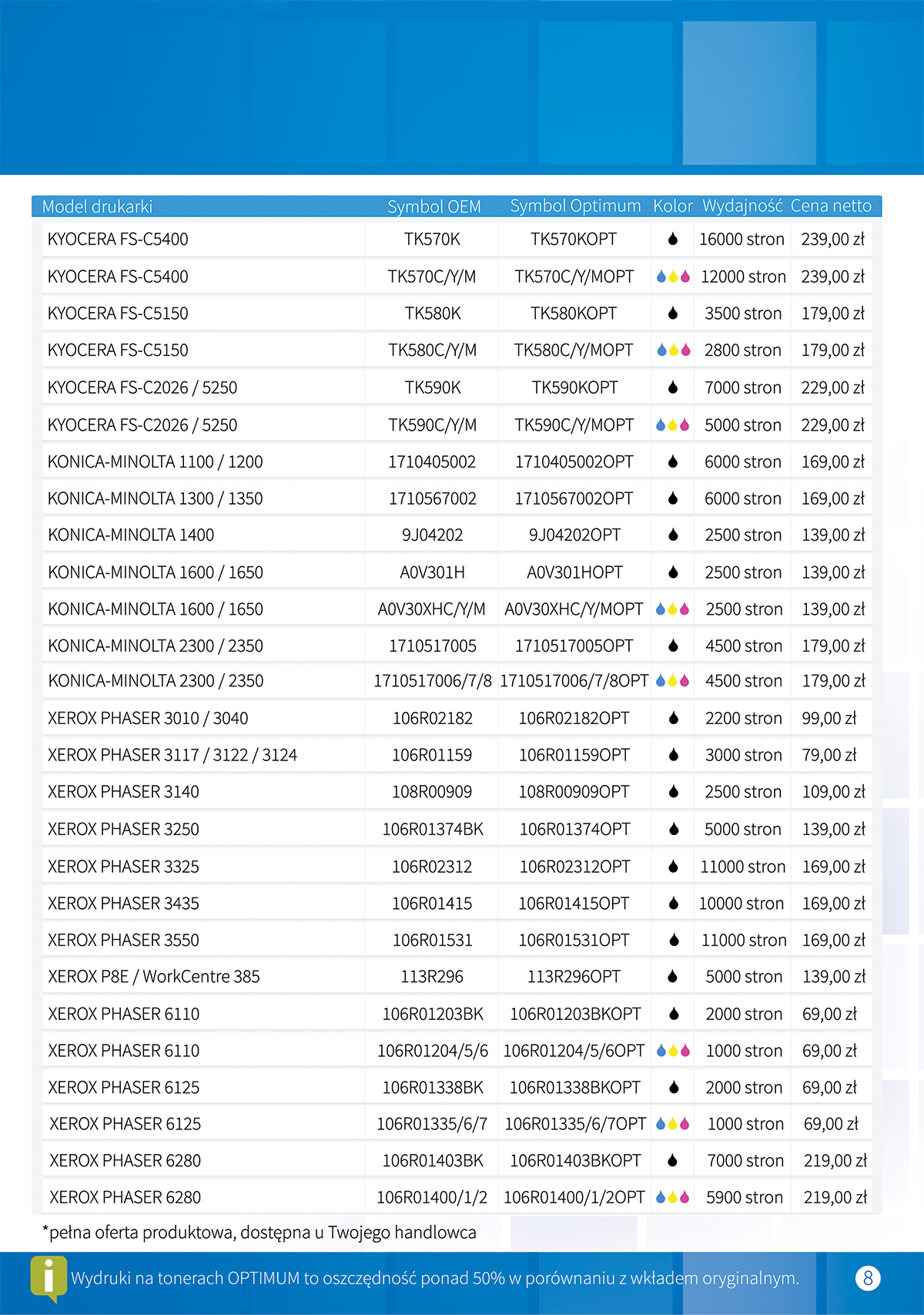Click "XEROX PHASER 3117 / 3122 / 3124"
This screenshot has height=1315, width=924.
(172, 756)
